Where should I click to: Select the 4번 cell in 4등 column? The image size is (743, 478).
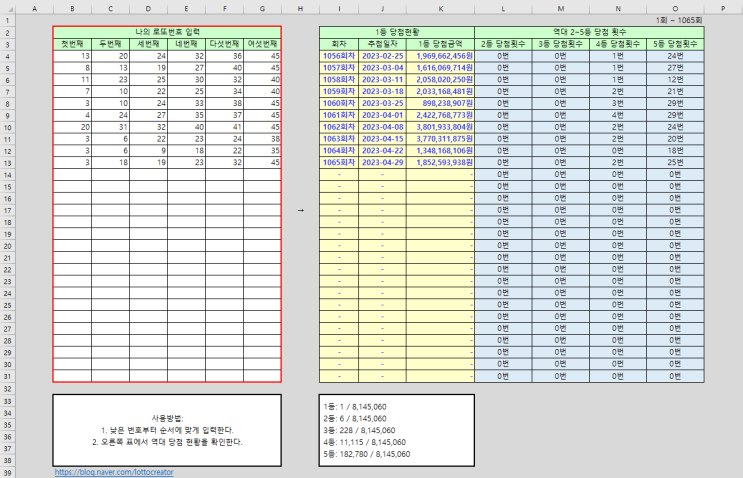pos(618,115)
